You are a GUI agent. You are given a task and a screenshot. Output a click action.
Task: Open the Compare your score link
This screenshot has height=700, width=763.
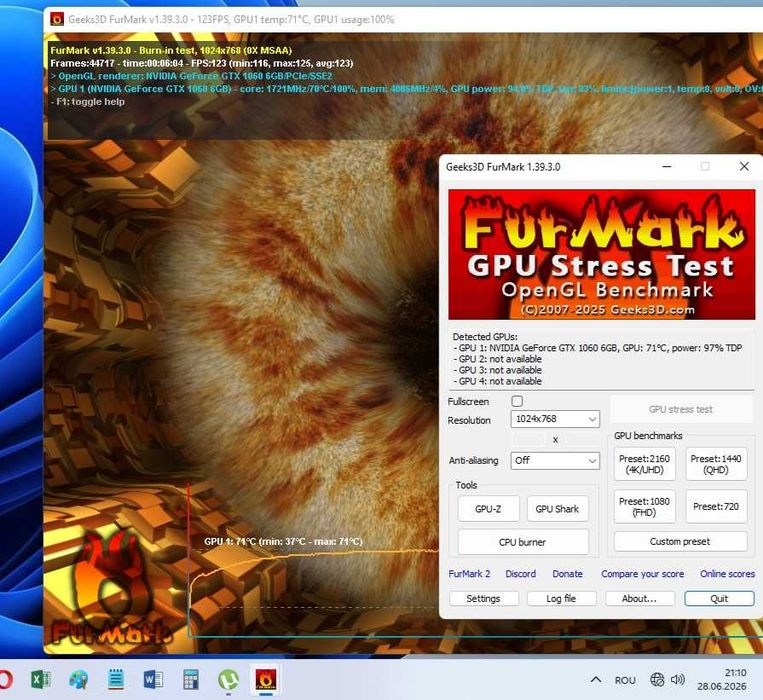[642, 574]
